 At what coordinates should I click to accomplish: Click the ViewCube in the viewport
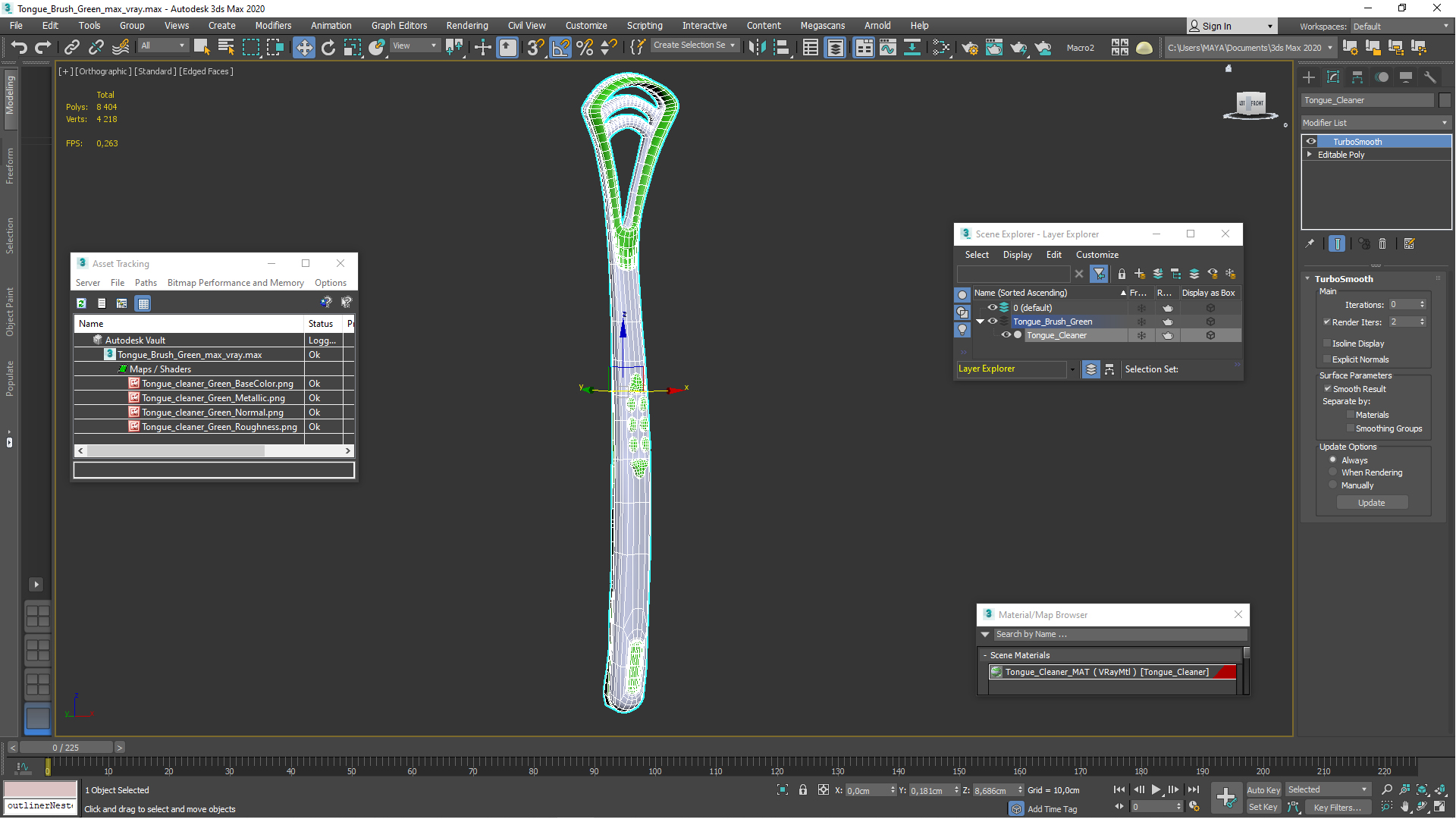1251,105
